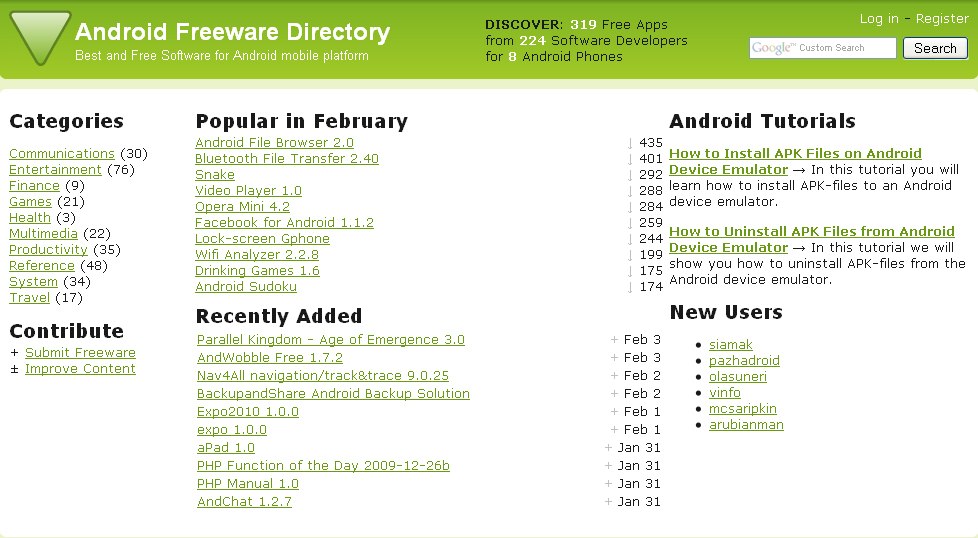Click the New Users heading
978x538 pixels.
point(726,312)
